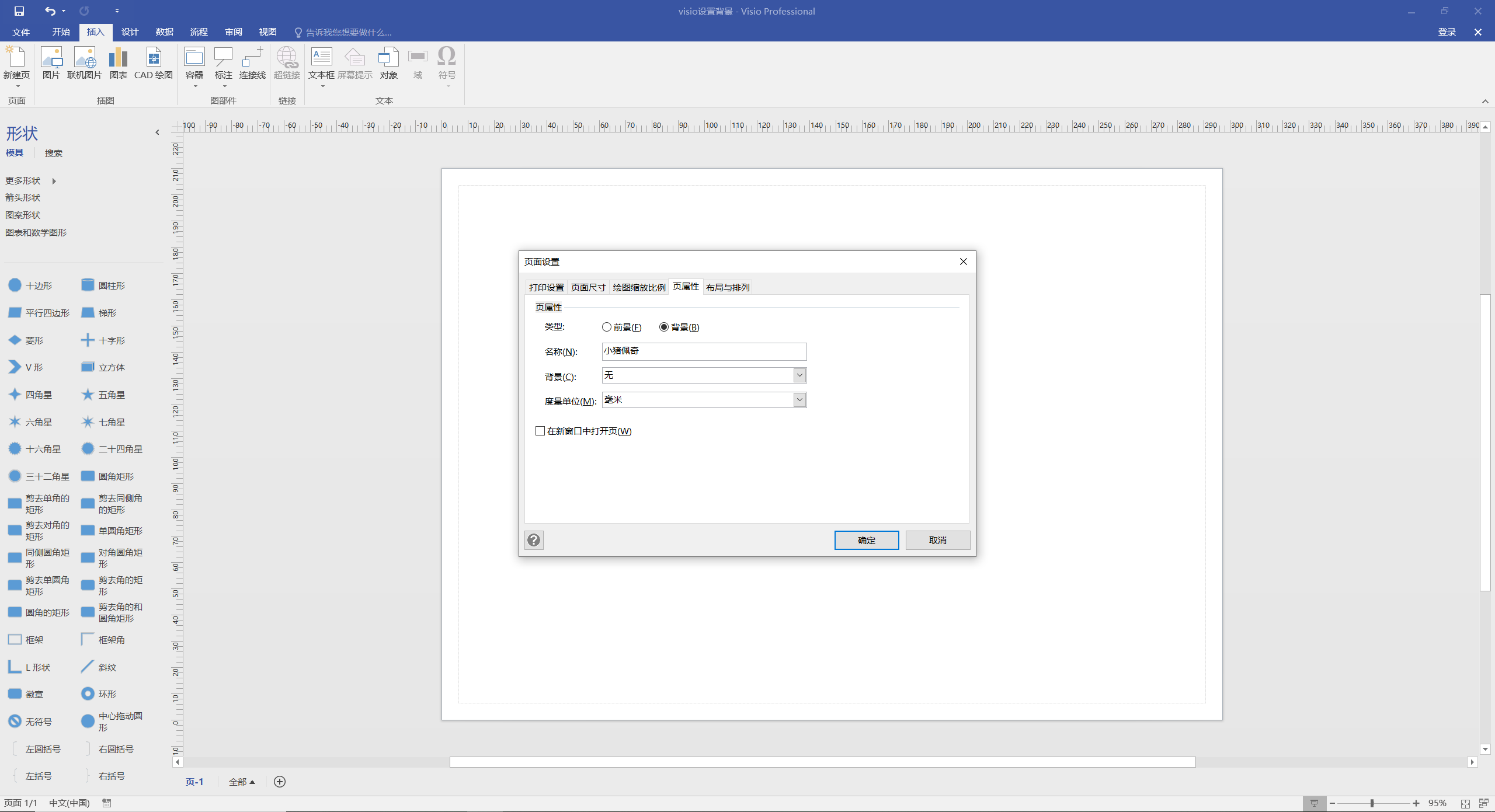
Task: Switch to the Home (开始) ribbon tab
Action: (x=61, y=32)
